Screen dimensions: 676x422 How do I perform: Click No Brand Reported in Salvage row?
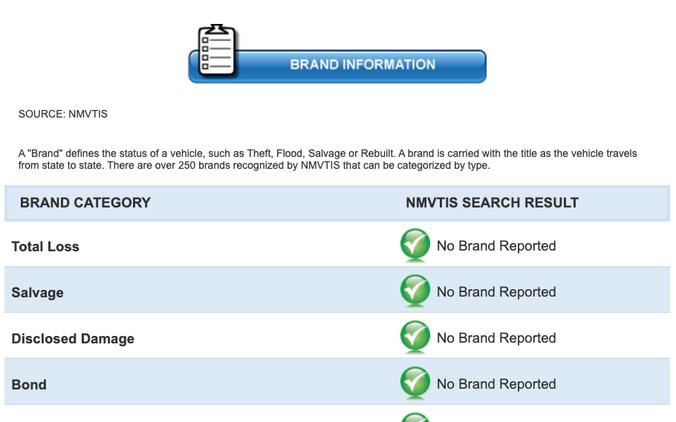496,292
